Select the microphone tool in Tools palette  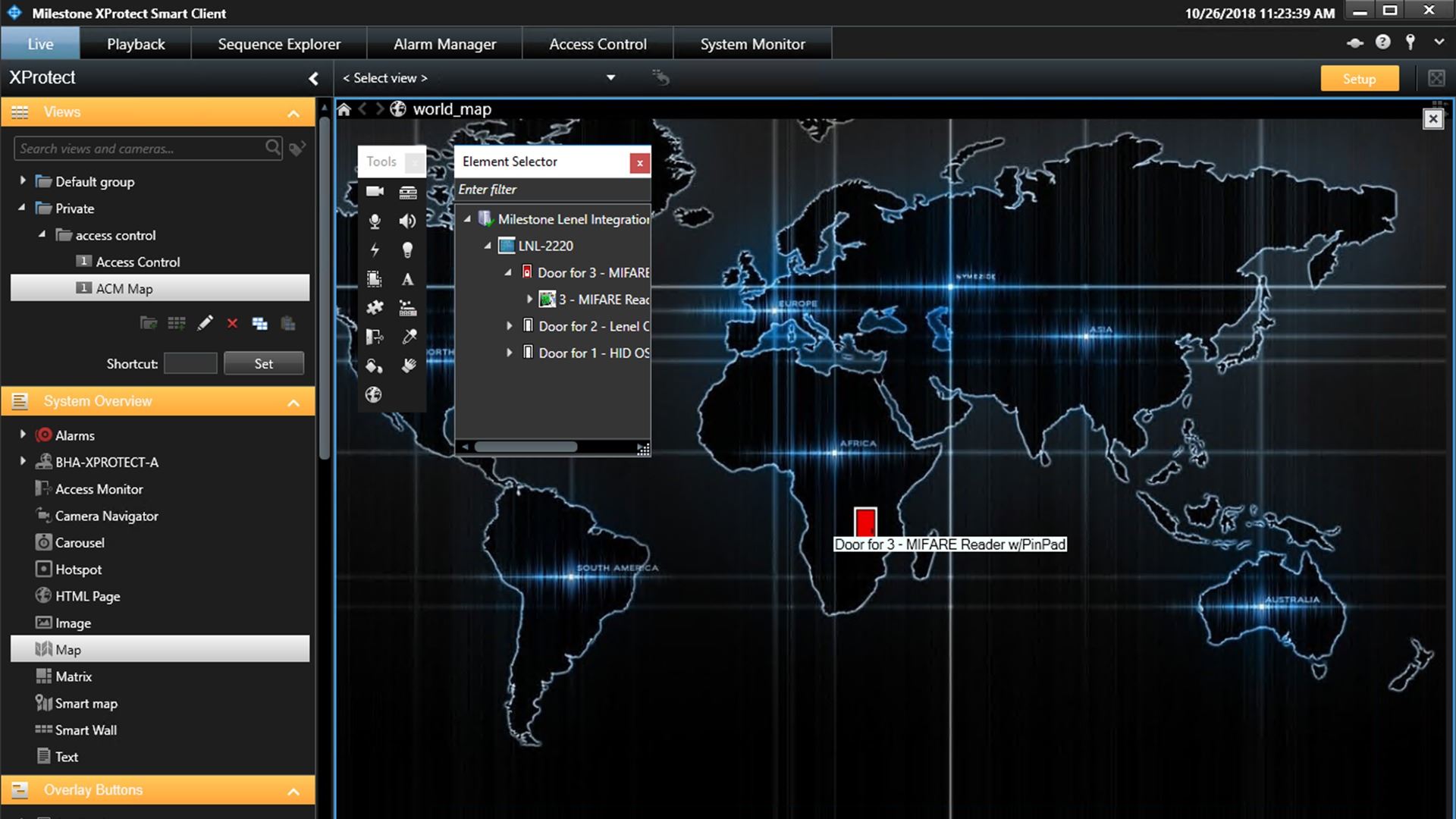pyautogui.click(x=375, y=221)
